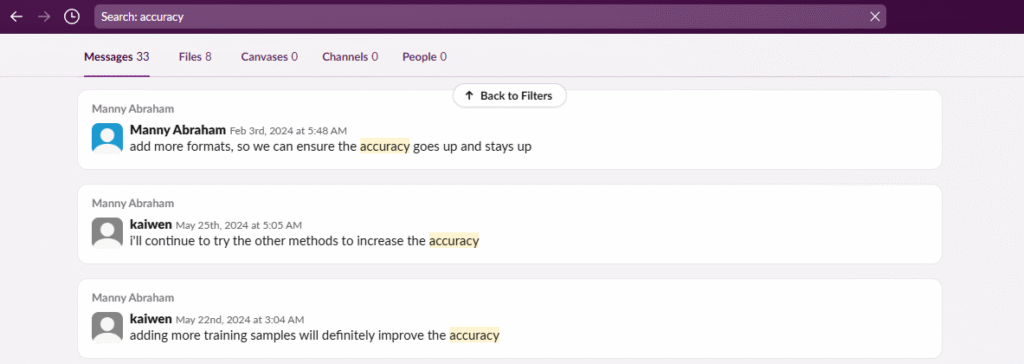This screenshot has height=364, width=1024.
Task: Switch to the Messages tab
Action: click(117, 57)
